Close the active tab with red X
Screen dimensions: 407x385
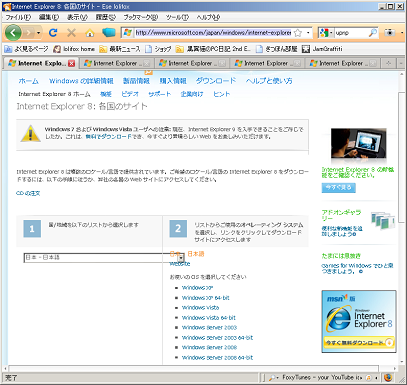tap(71, 63)
